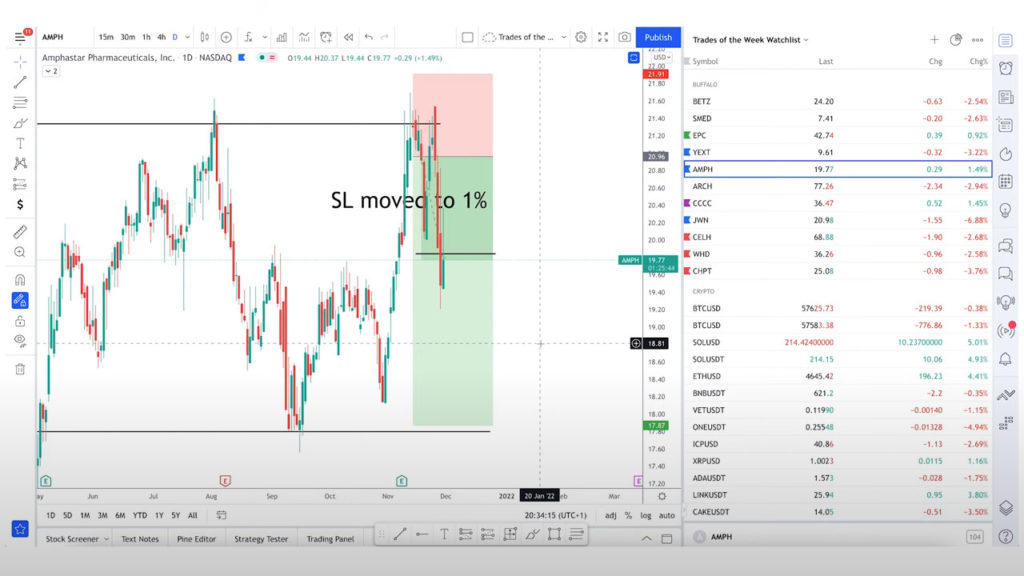Open the Stock Screener tab
The width and height of the screenshot is (1024, 576).
(x=72, y=539)
